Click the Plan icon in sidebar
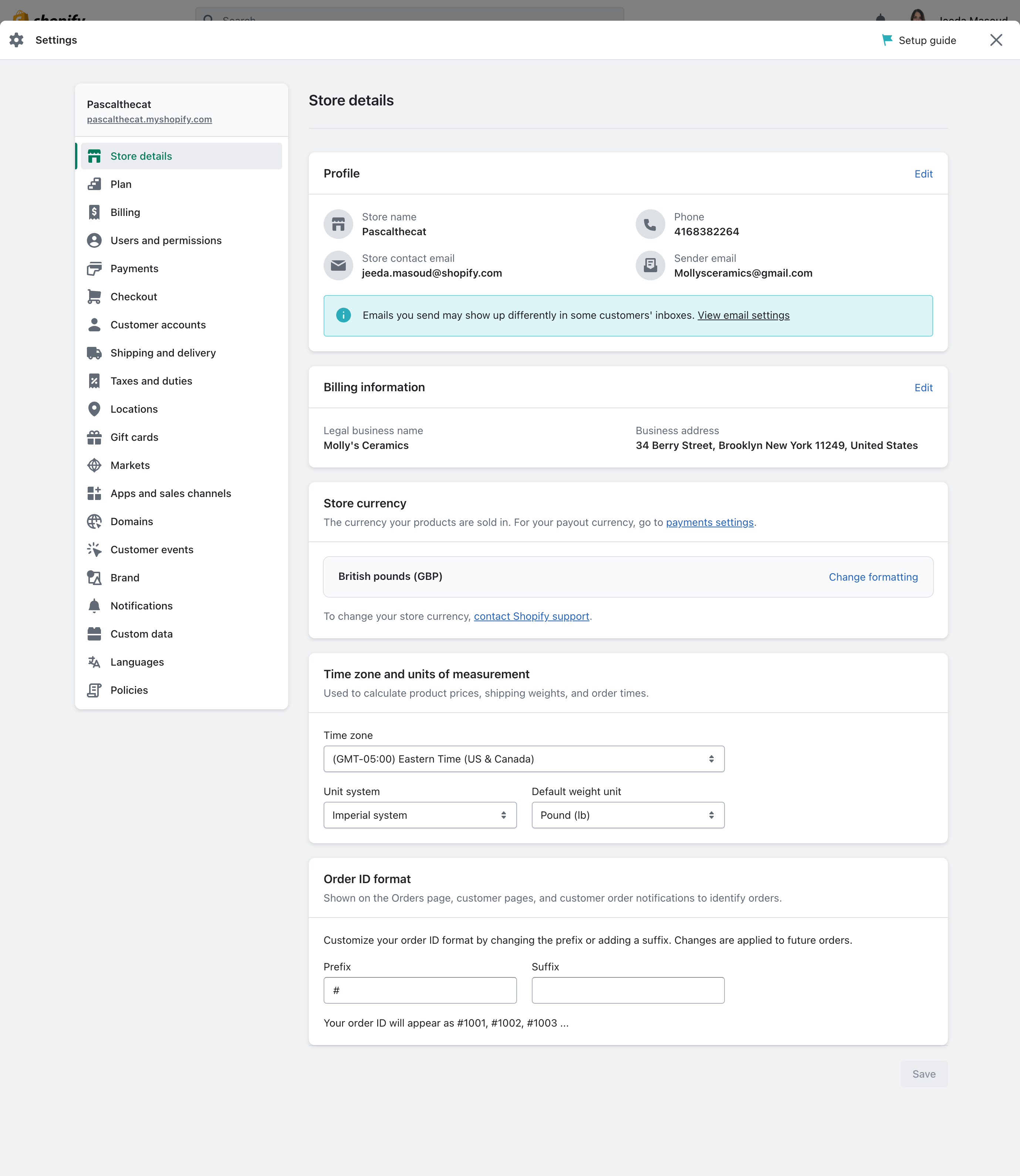Viewport: 1020px width, 1176px height. tap(94, 184)
